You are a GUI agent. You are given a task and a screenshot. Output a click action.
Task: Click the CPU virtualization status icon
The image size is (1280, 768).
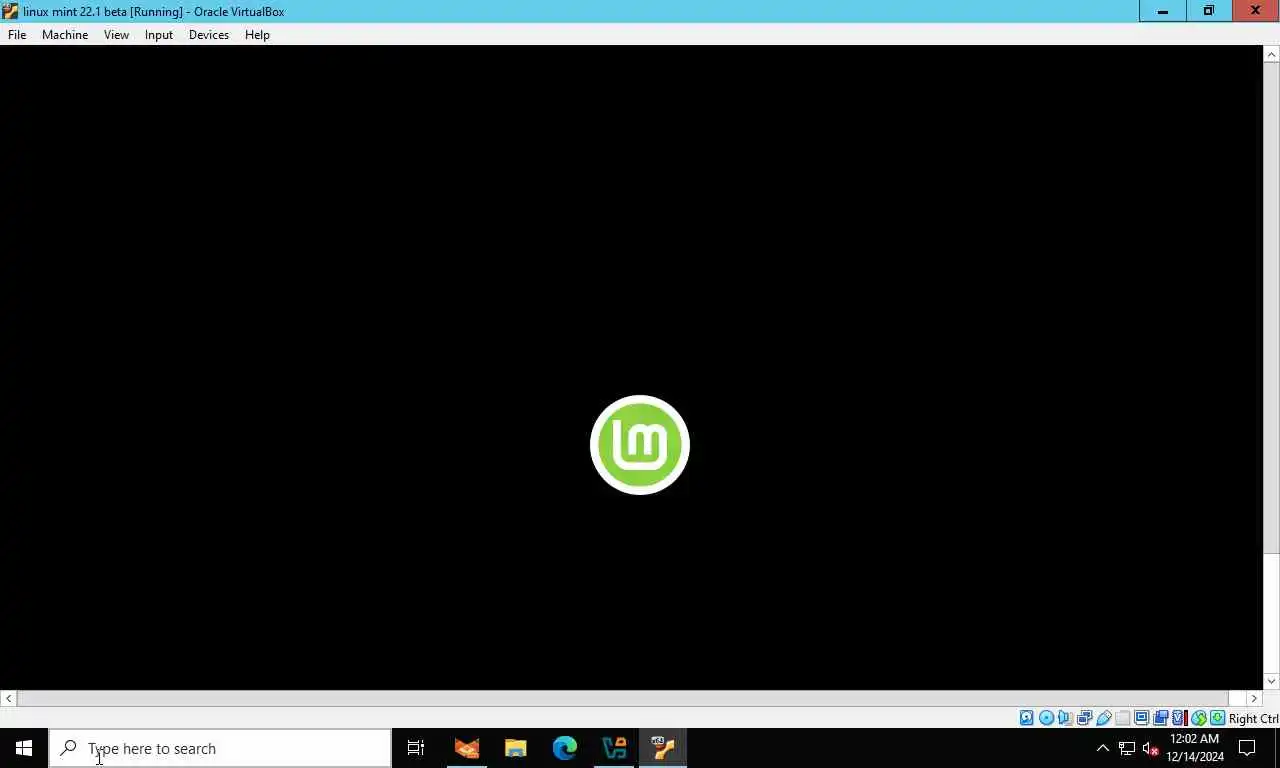(1179, 718)
